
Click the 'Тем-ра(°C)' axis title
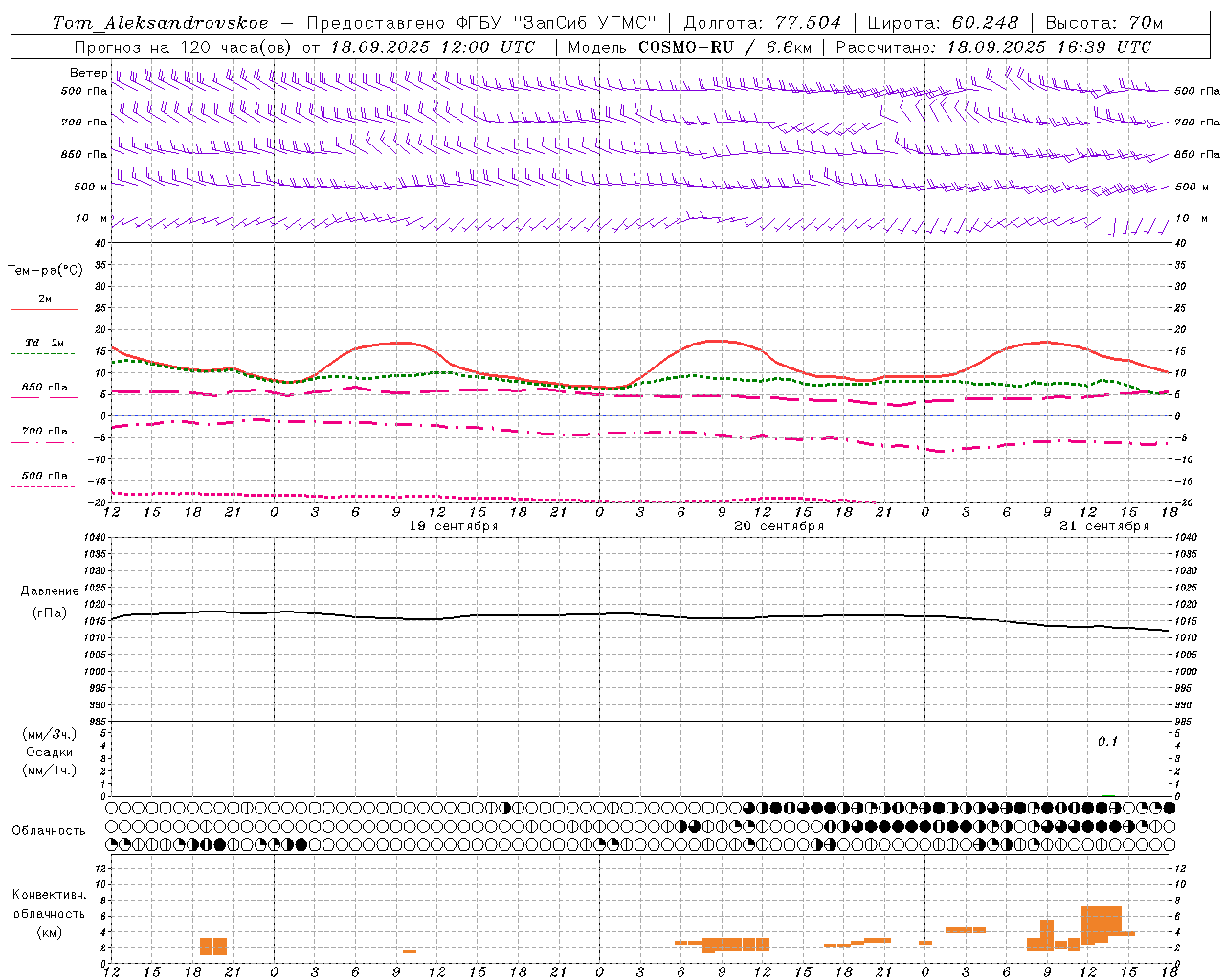45,271
